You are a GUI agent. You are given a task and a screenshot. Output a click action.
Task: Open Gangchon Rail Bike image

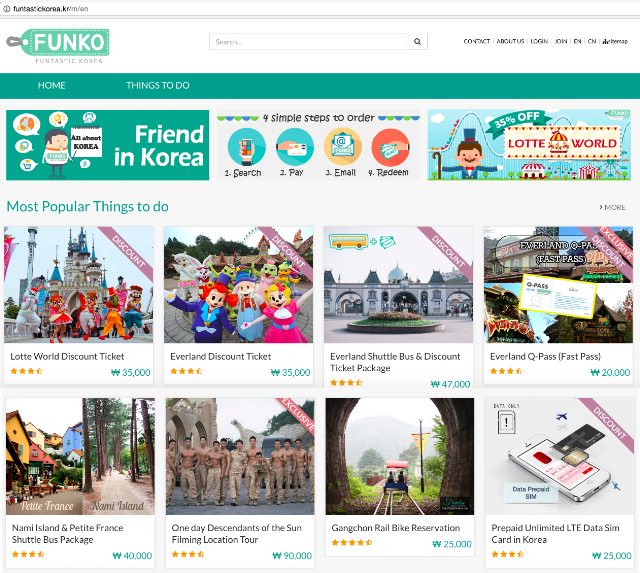(x=400, y=456)
